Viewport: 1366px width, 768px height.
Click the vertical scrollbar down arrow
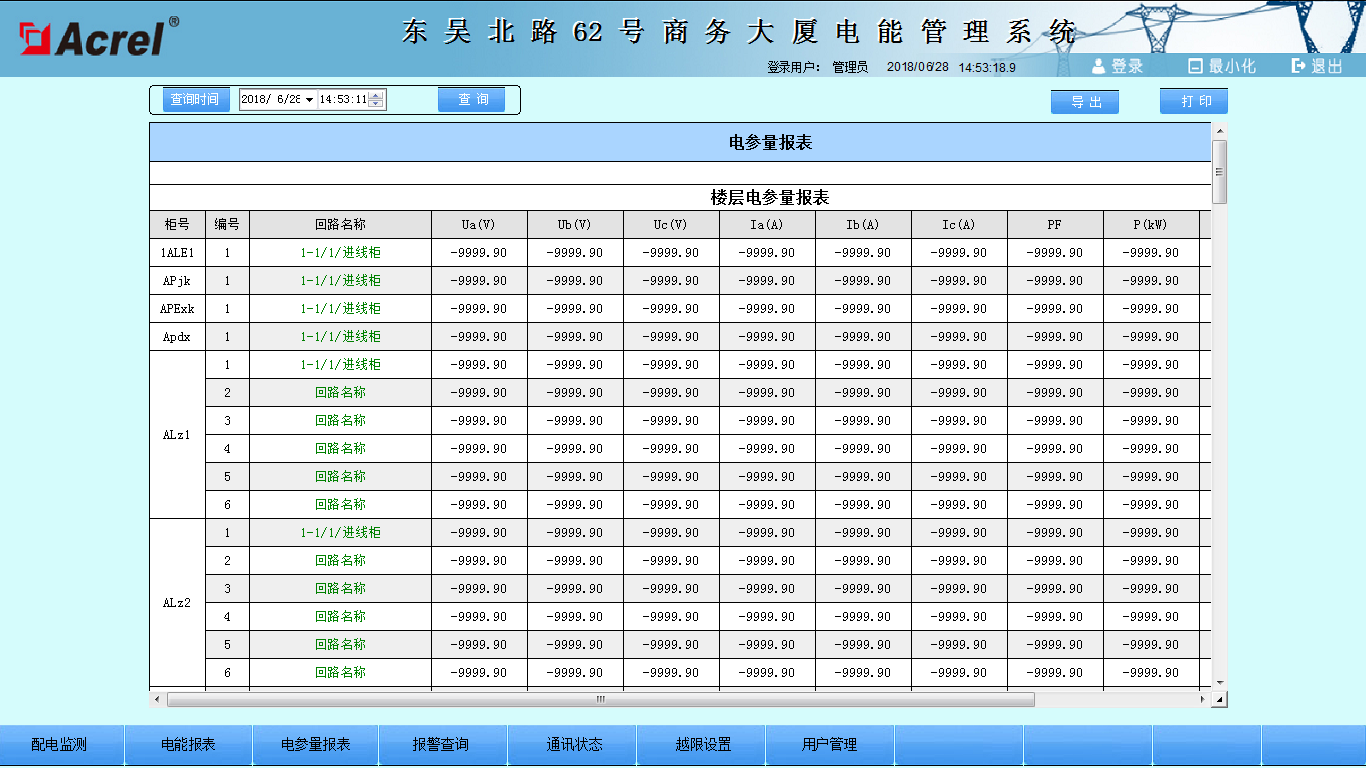pyautogui.click(x=1219, y=683)
